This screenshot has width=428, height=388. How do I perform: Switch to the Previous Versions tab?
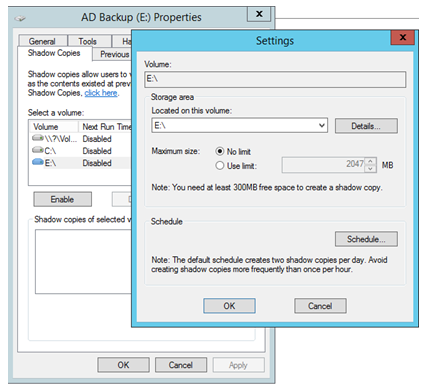112,54
